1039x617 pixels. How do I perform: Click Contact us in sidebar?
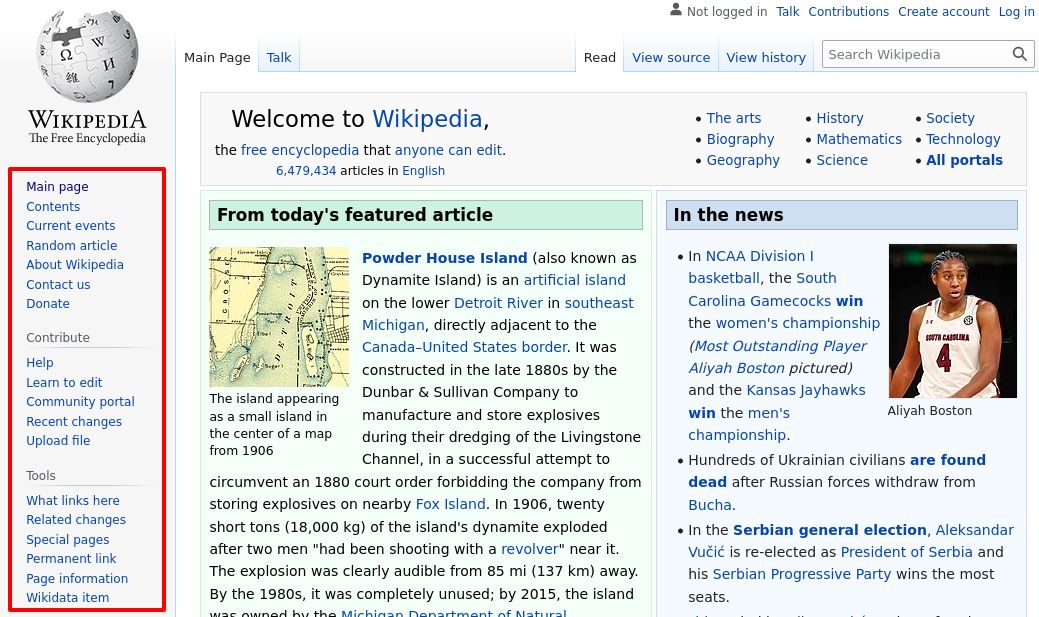[58, 284]
